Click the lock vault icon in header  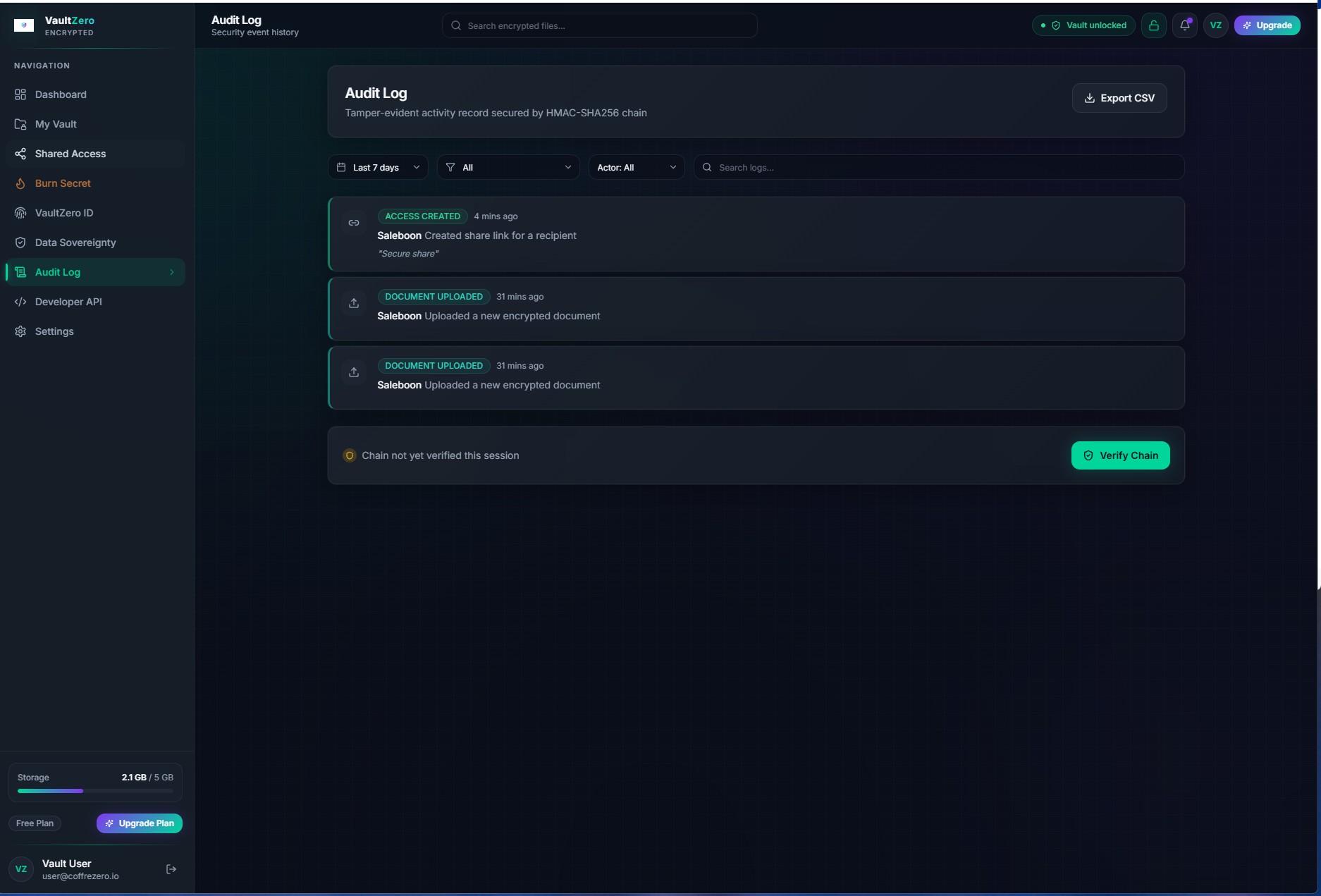(1153, 25)
